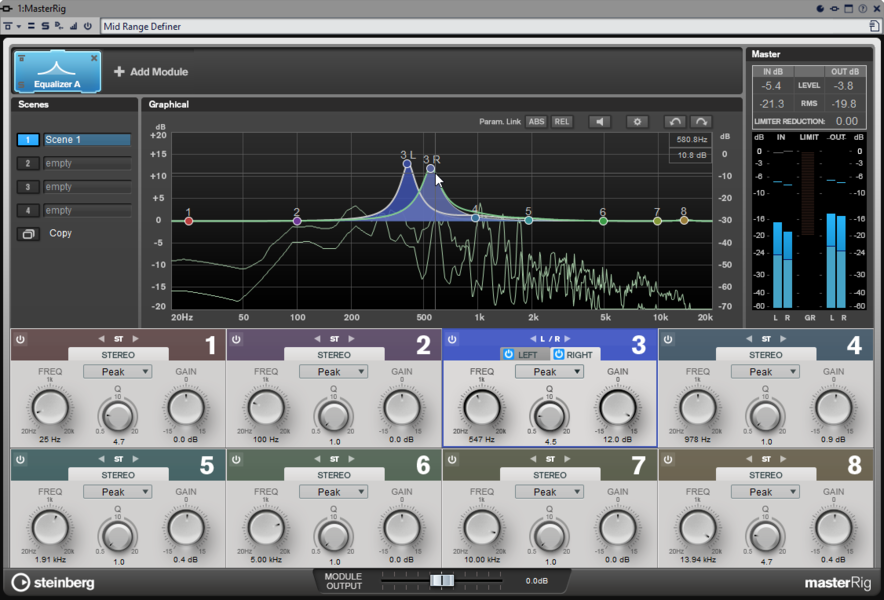Select scene slot 1 button
884x600 pixels.
pos(28,140)
